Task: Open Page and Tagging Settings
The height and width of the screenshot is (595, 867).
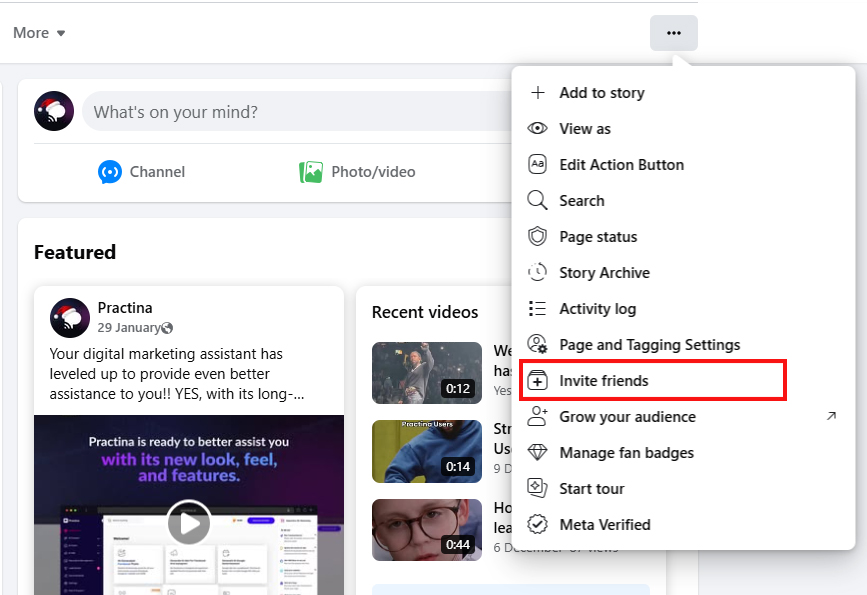Action: click(649, 345)
